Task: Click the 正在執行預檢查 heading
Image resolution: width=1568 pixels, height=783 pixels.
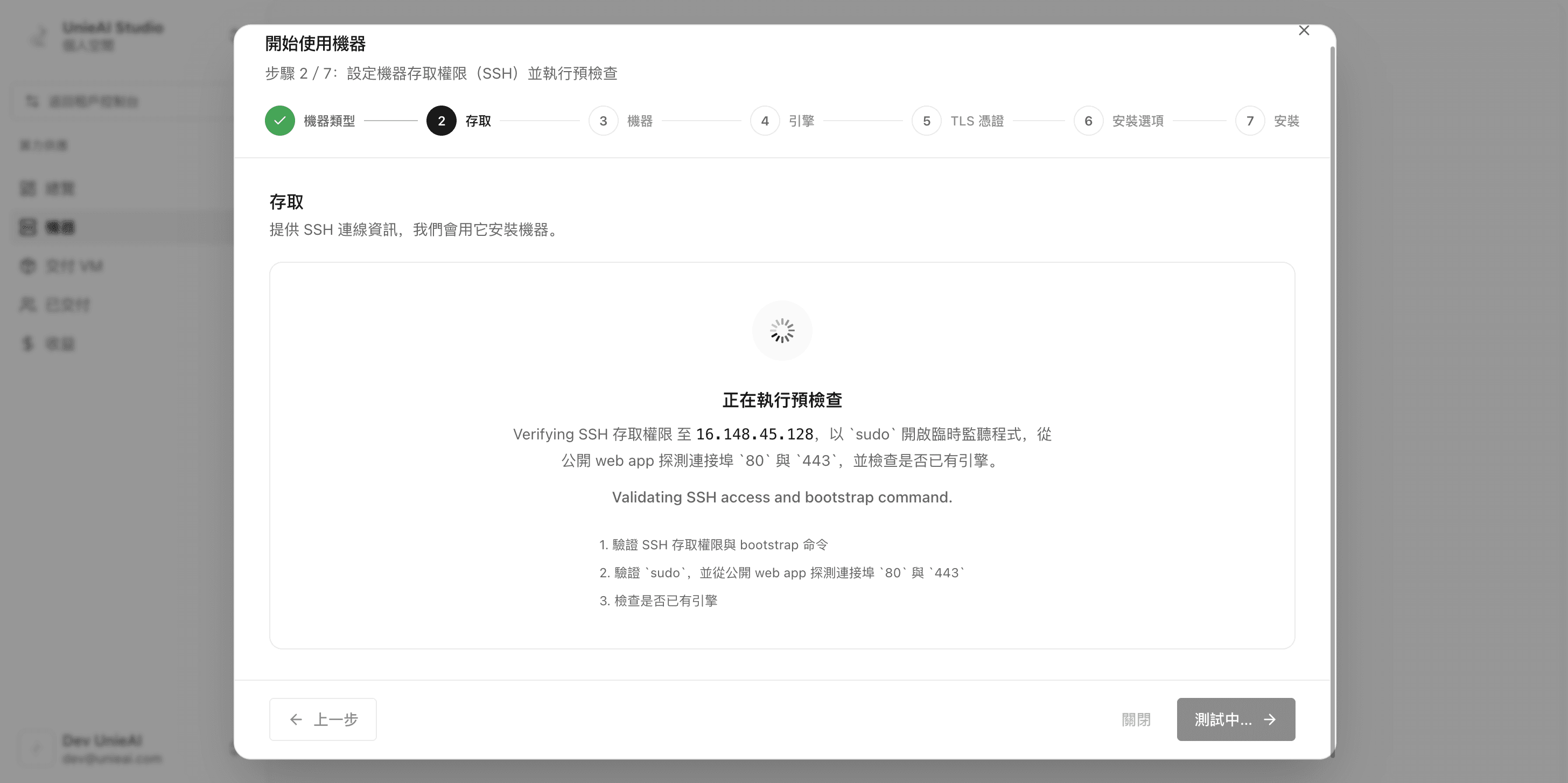Action: pos(782,400)
